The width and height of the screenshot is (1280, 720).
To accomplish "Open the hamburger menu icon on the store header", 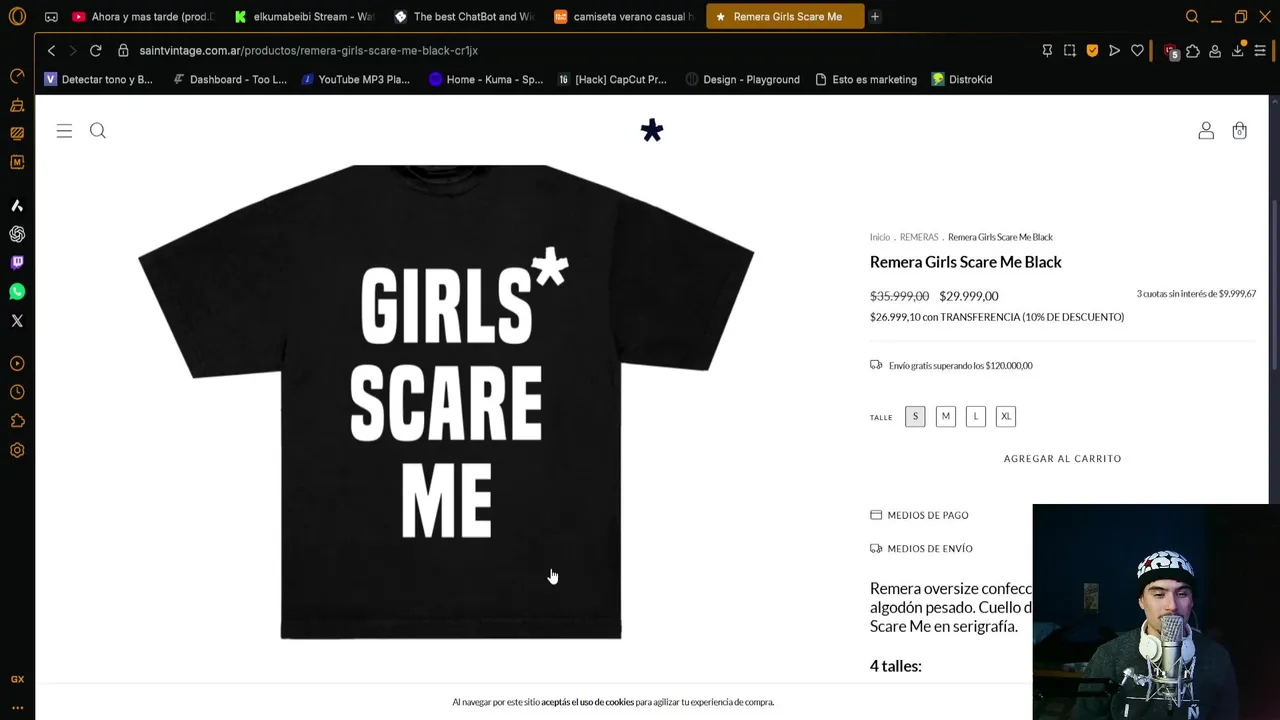I will point(64,131).
